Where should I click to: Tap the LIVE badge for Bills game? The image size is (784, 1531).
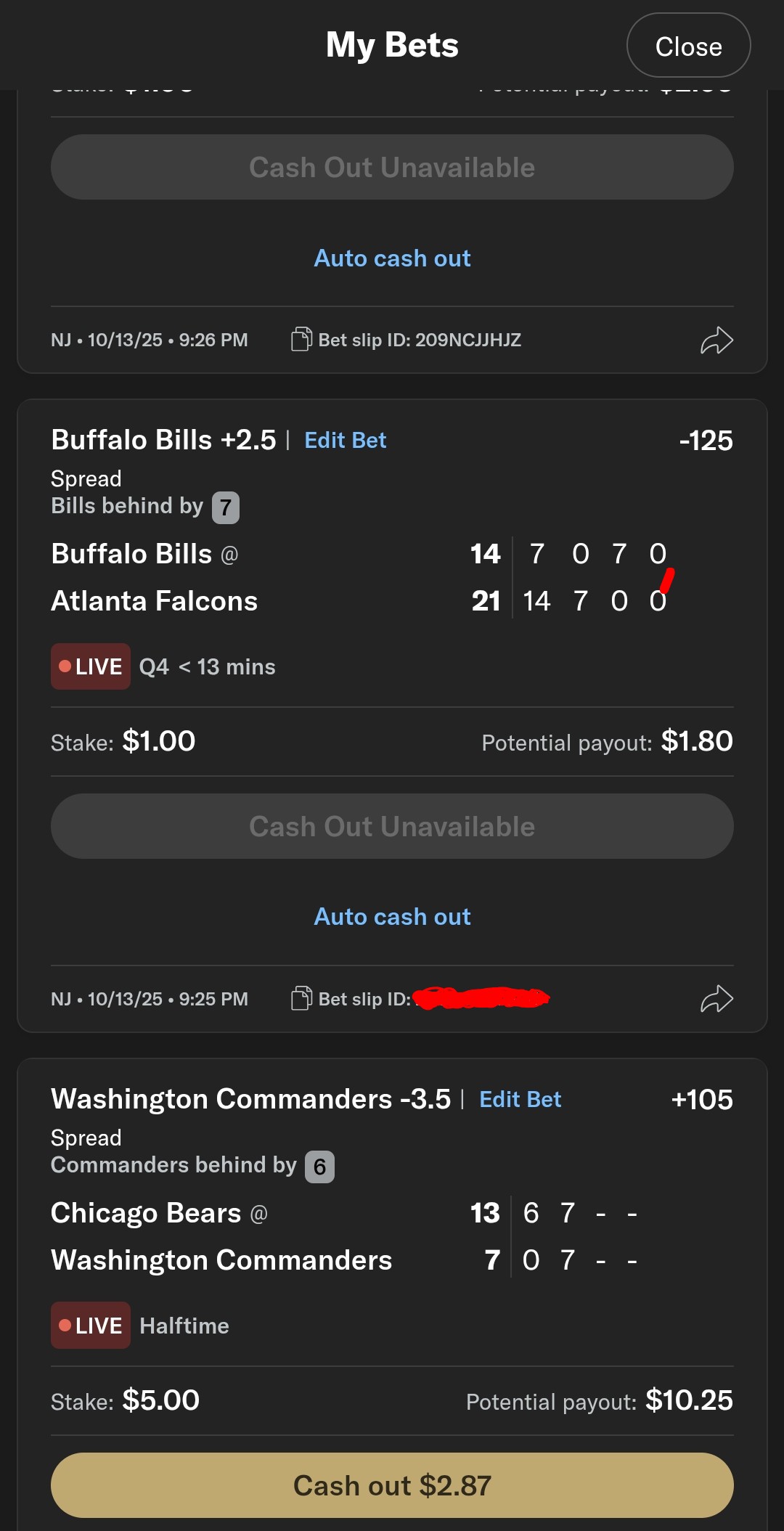pyautogui.click(x=91, y=666)
